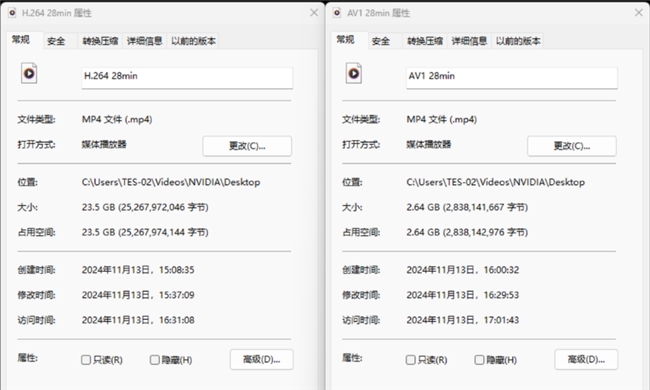
Task: Open 详细信息 tab in AV1 window
Action: 469,41
